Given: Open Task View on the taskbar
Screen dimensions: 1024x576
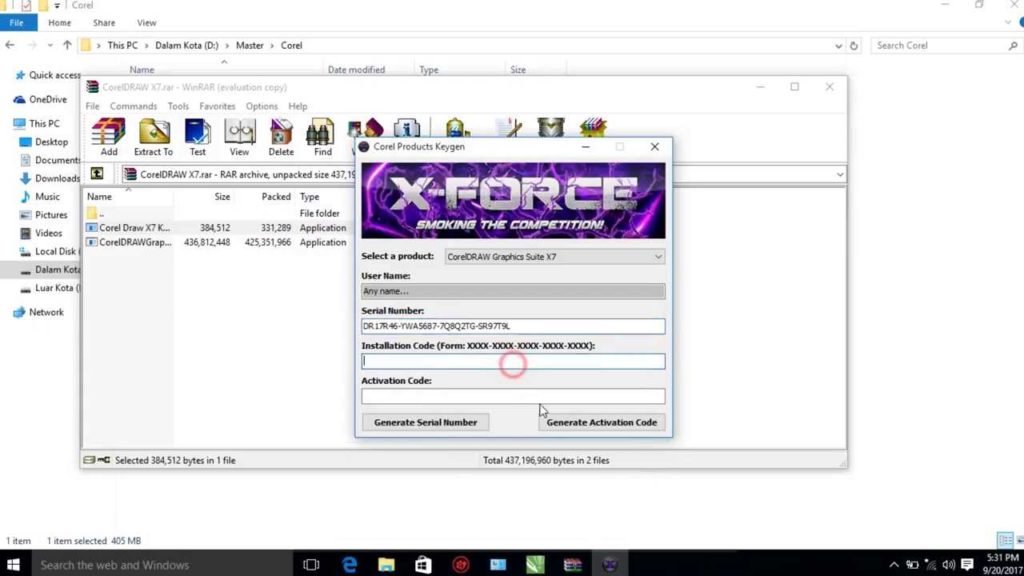Looking at the screenshot, I should [x=312, y=564].
